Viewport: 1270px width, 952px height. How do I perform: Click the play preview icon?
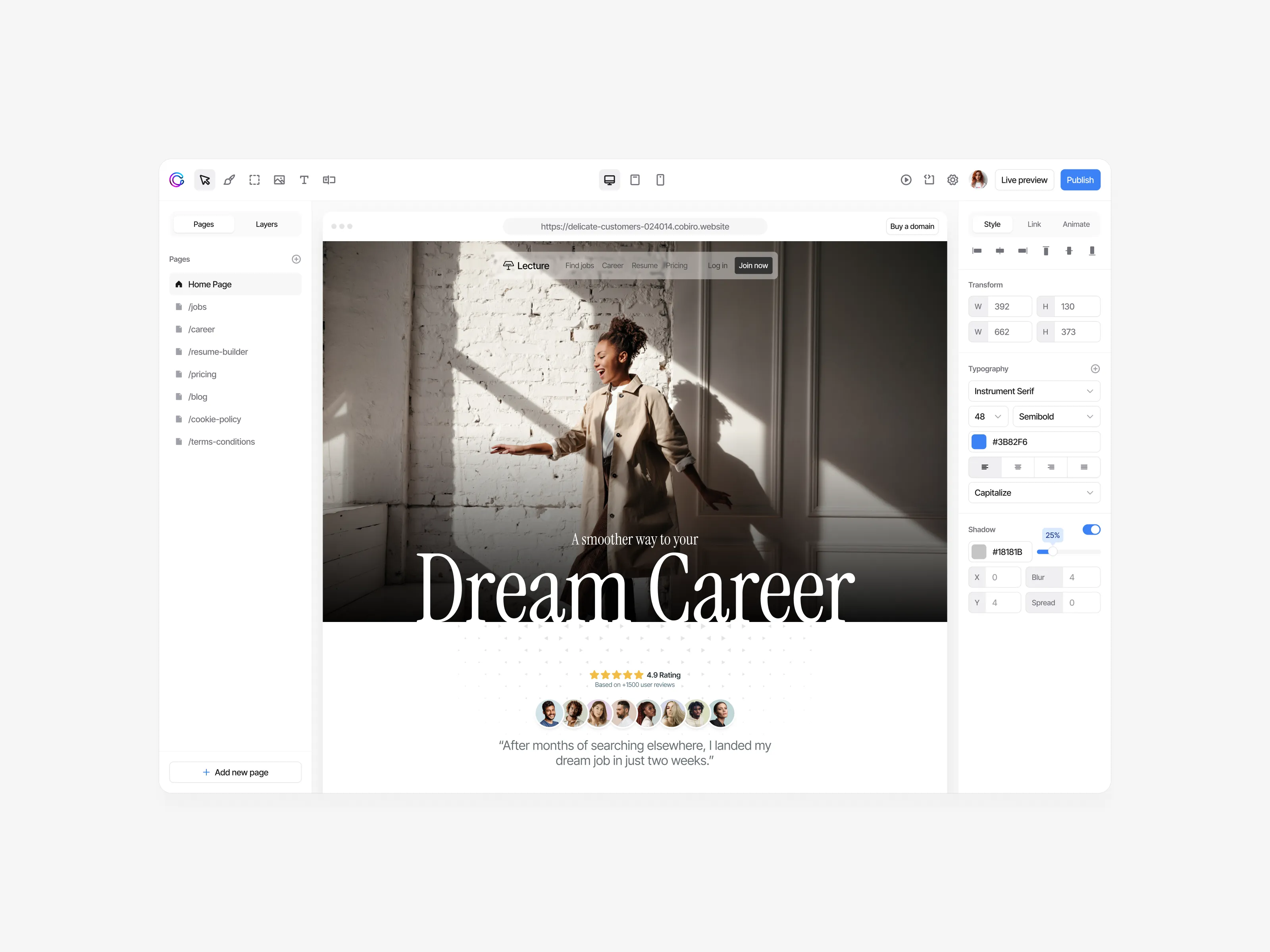pyautogui.click(x=906, y=180)
